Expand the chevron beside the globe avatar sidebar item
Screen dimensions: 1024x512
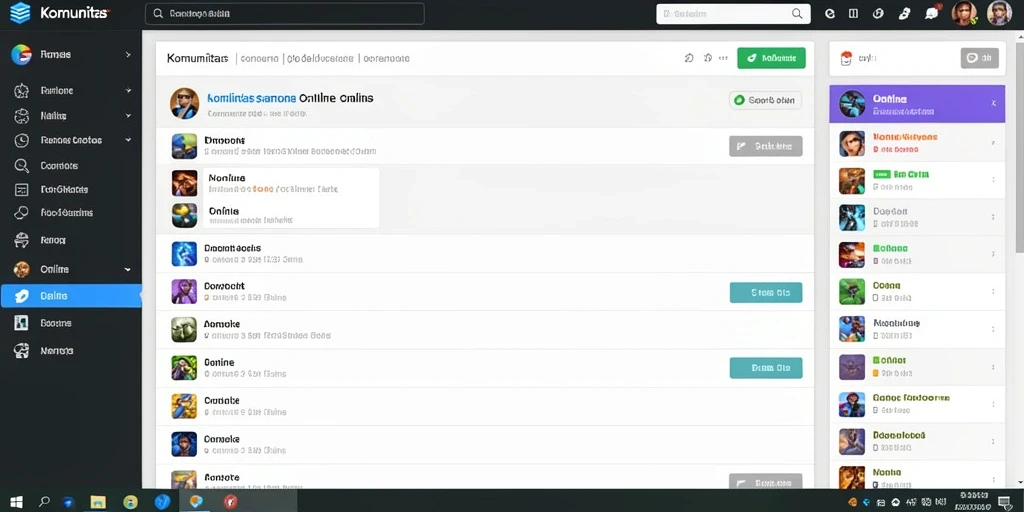click(128, 55)
